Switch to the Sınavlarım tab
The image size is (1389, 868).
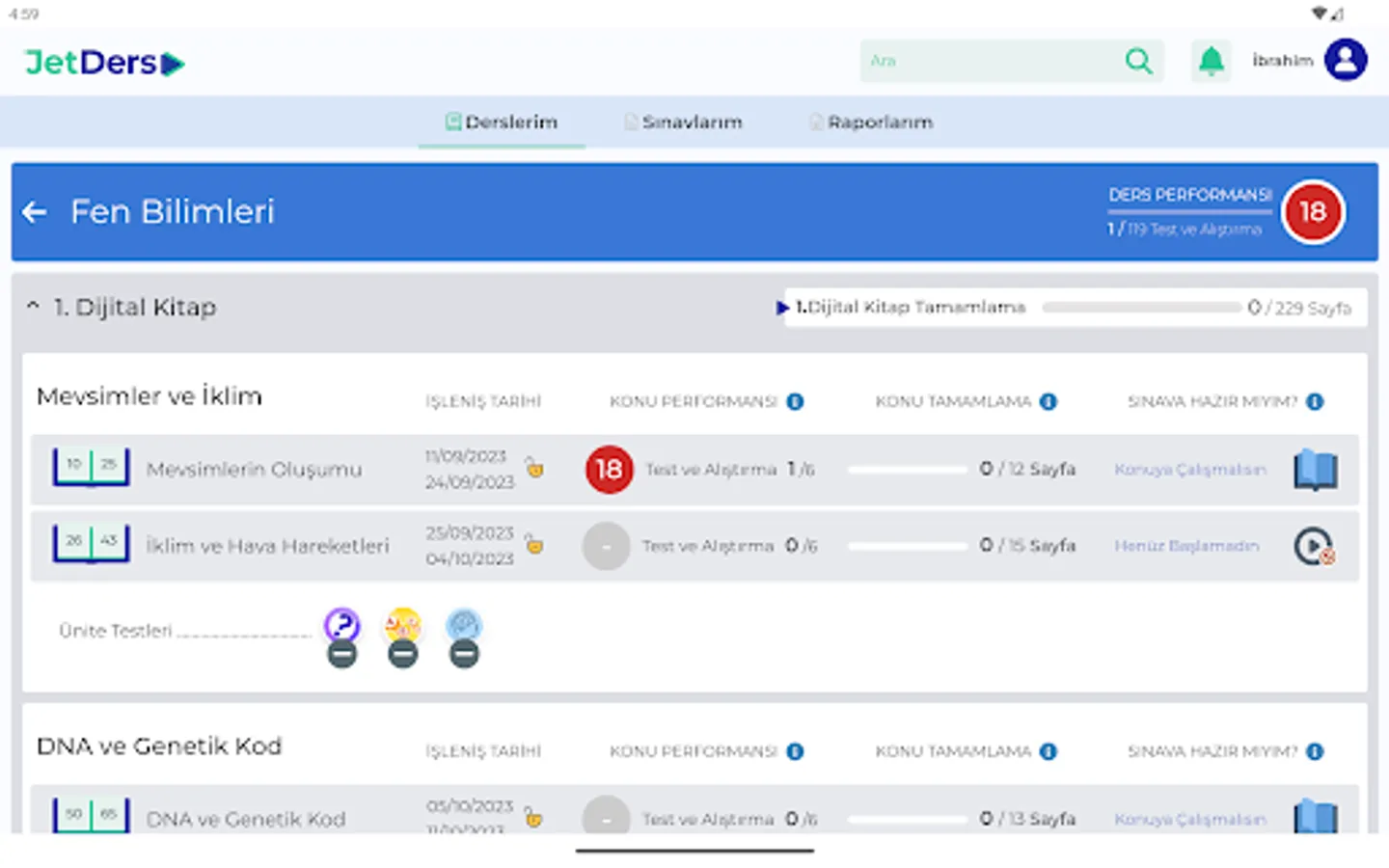click(x=683, y=122)
